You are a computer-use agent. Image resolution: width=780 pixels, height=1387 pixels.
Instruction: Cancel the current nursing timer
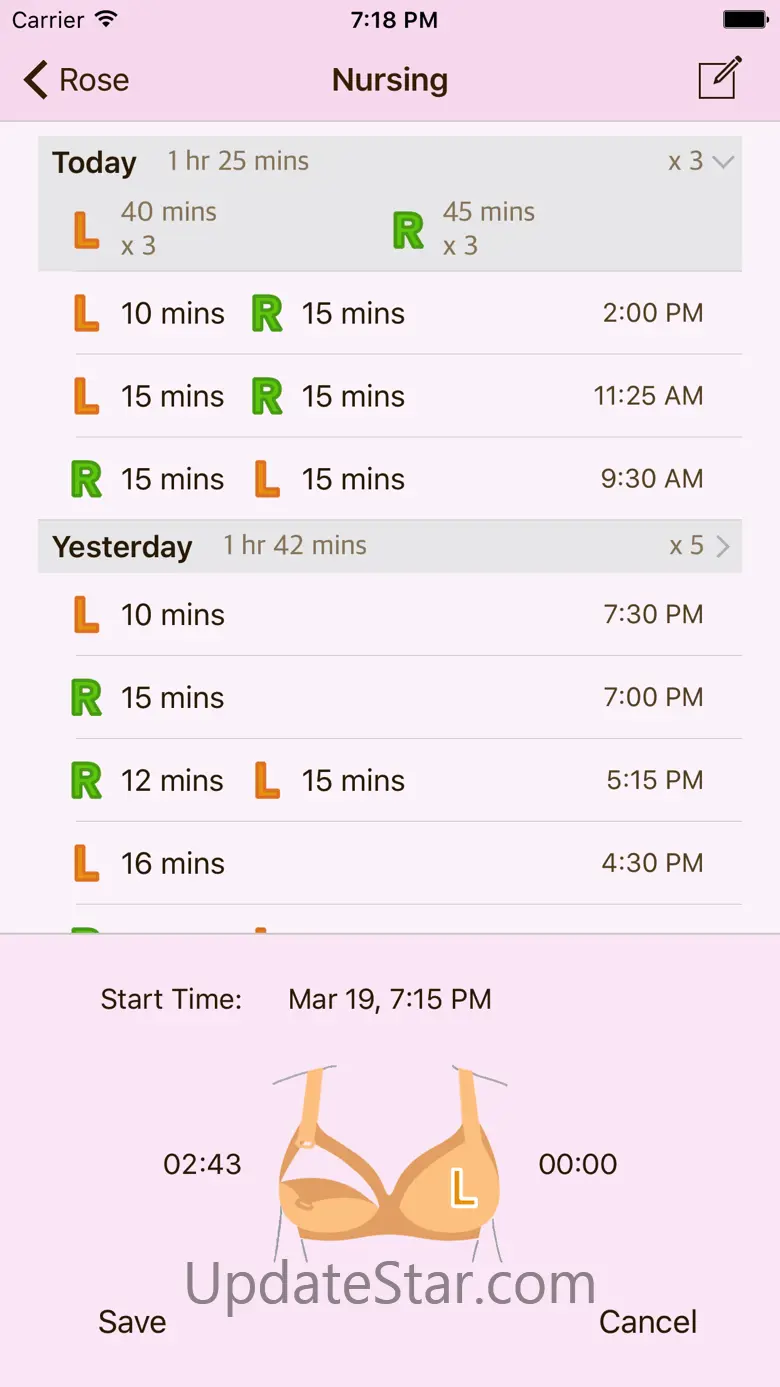[647, 1322]
